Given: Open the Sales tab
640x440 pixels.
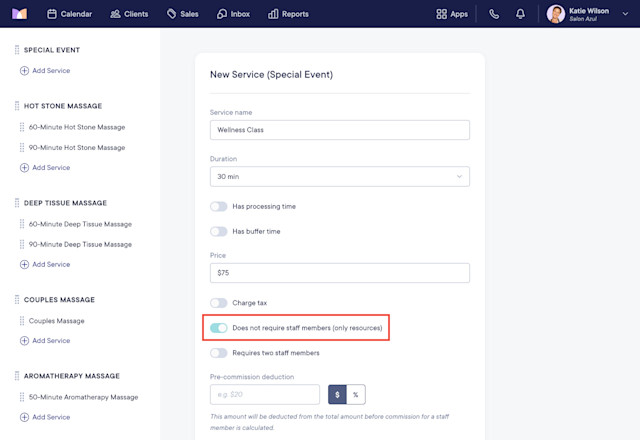Looking at the screenshot, I should (182, 14).
